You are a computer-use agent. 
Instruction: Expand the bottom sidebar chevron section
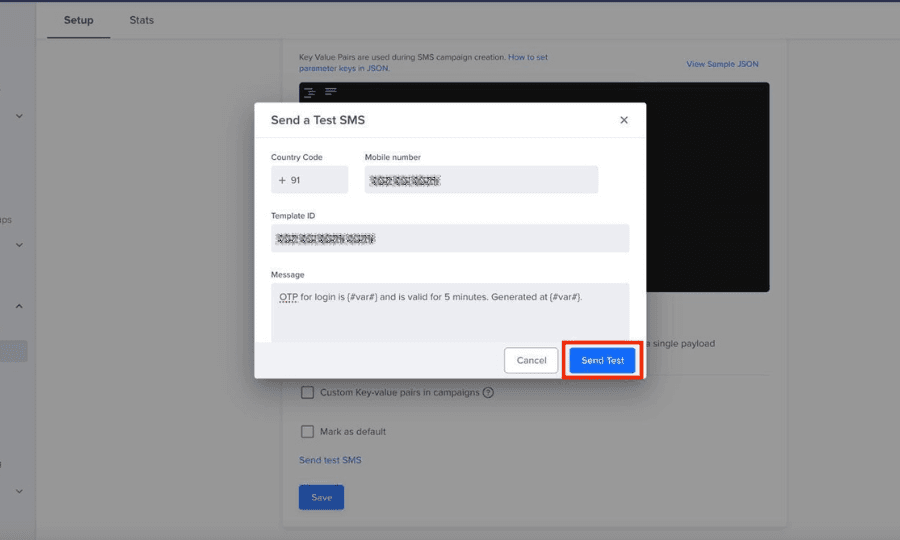click(x=19, y=491)
